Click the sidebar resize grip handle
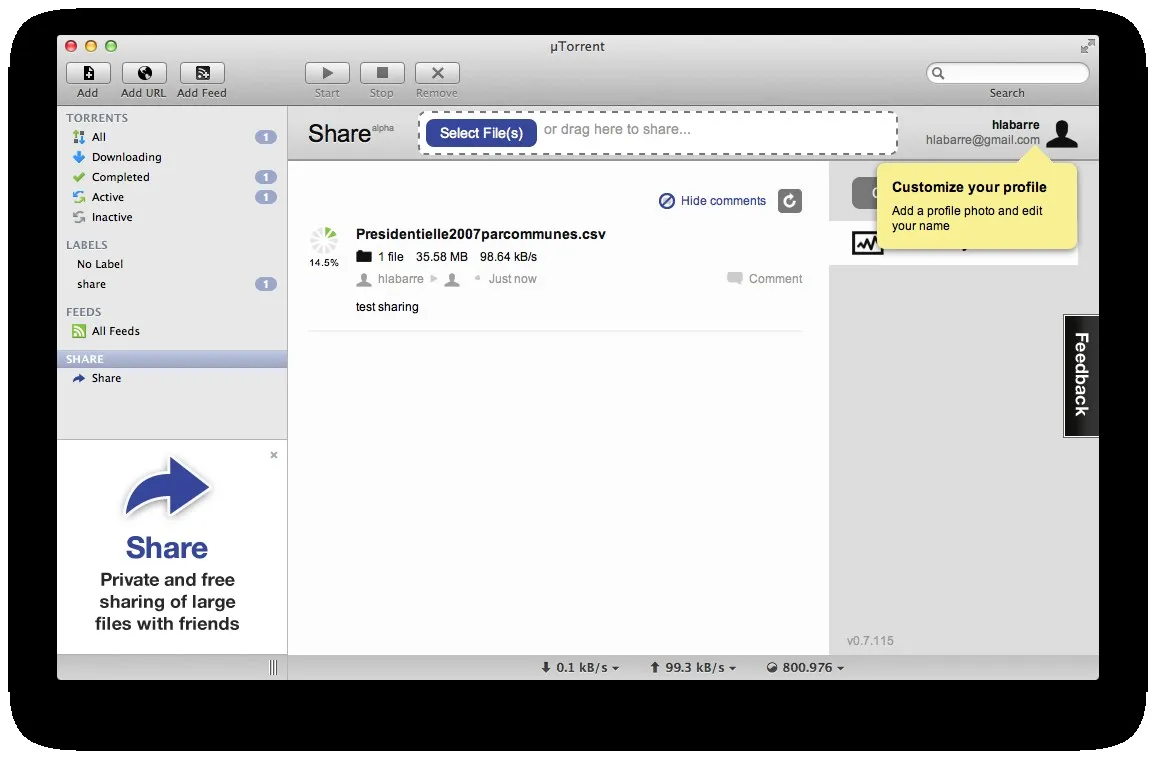The width and height of the screenshot is (1156, 759). coord(274,667)
